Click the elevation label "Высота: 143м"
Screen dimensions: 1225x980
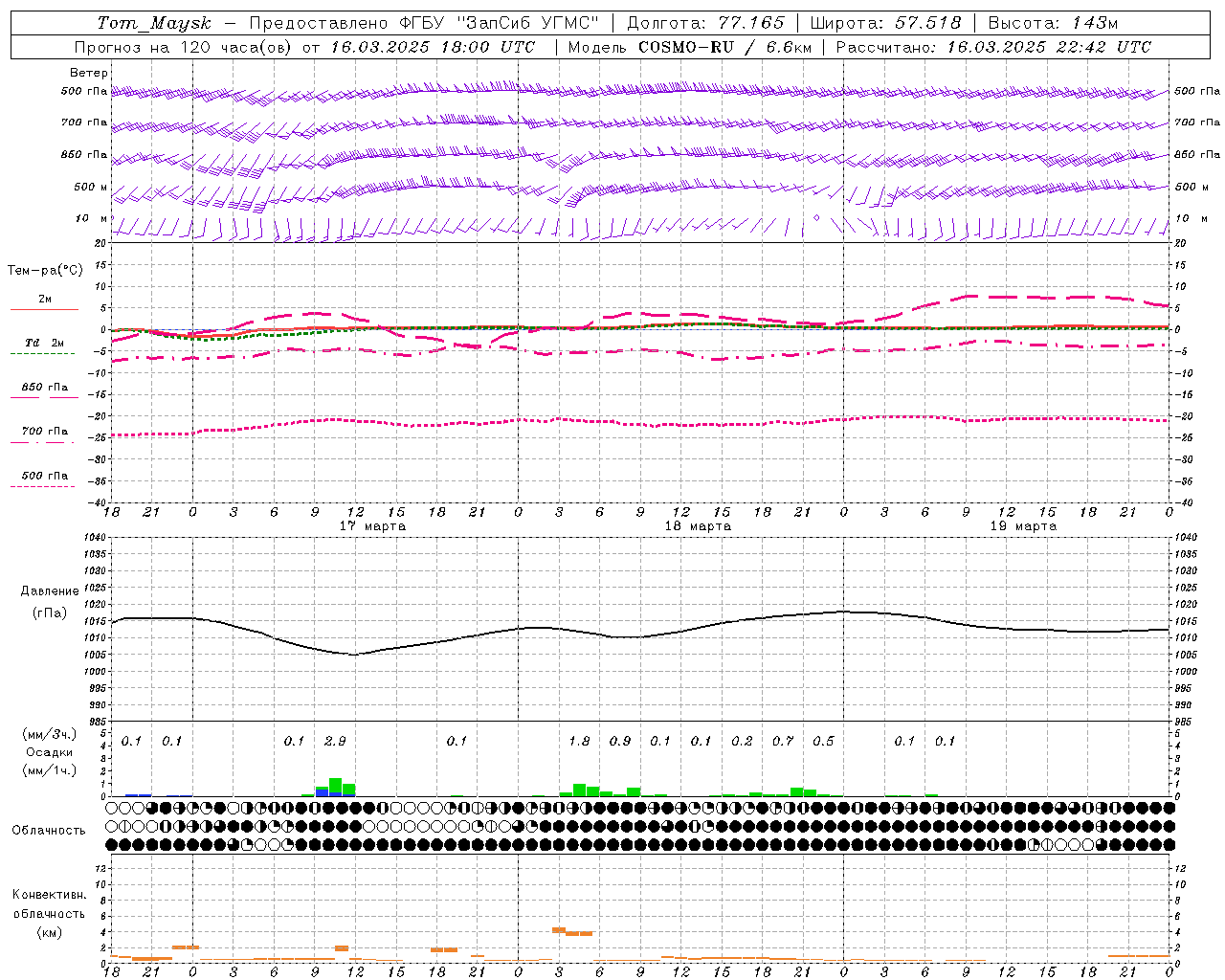[1053, 23]
